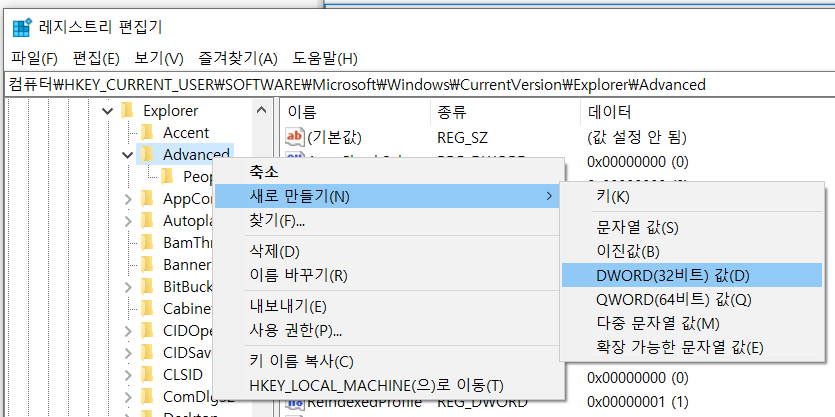
Task: Select the (기본값) value name
Action: coord(334,138)
